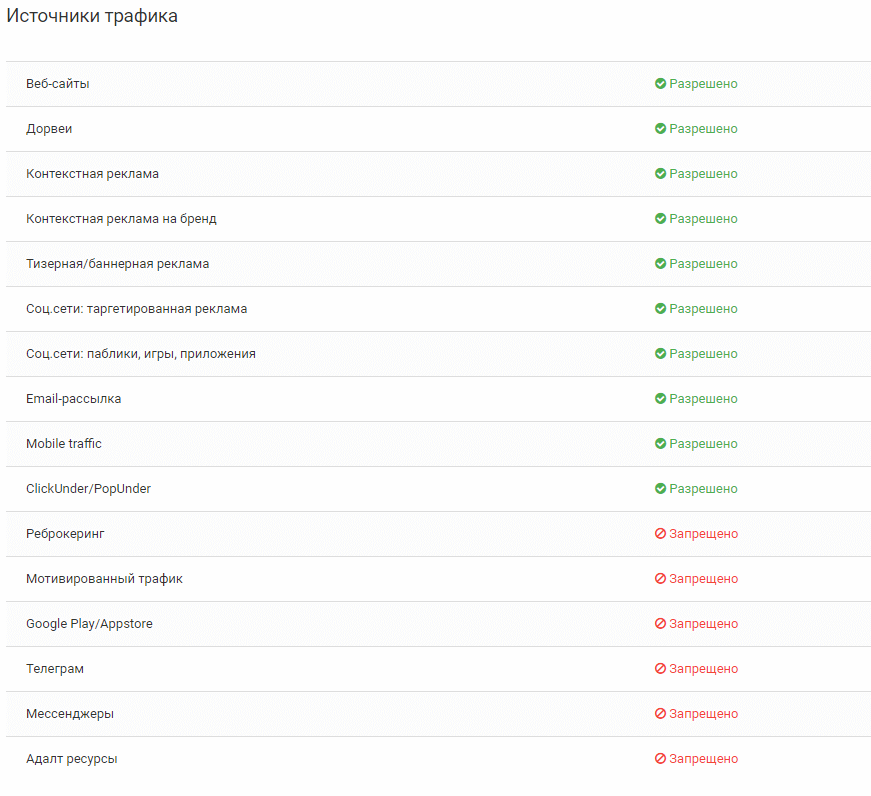Click the Мотивированный трафик label
Image resolution: width=871 pixels, height=796 pixels.
tap(104, 579)
